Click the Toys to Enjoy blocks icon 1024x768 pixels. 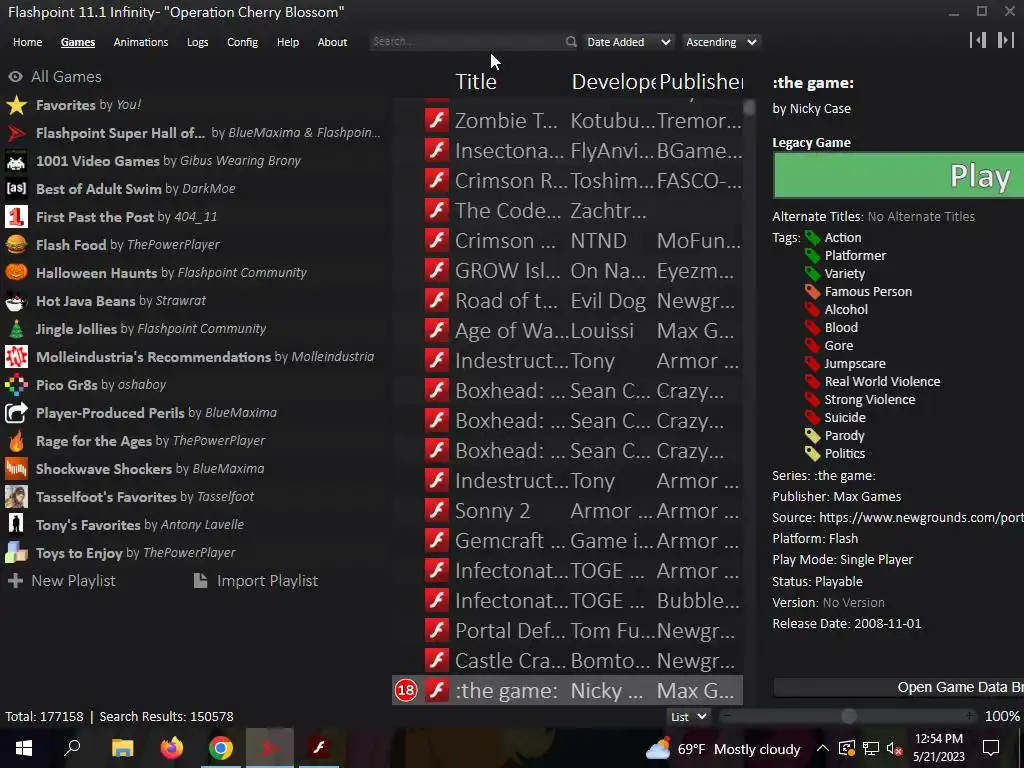coord(16,553)
